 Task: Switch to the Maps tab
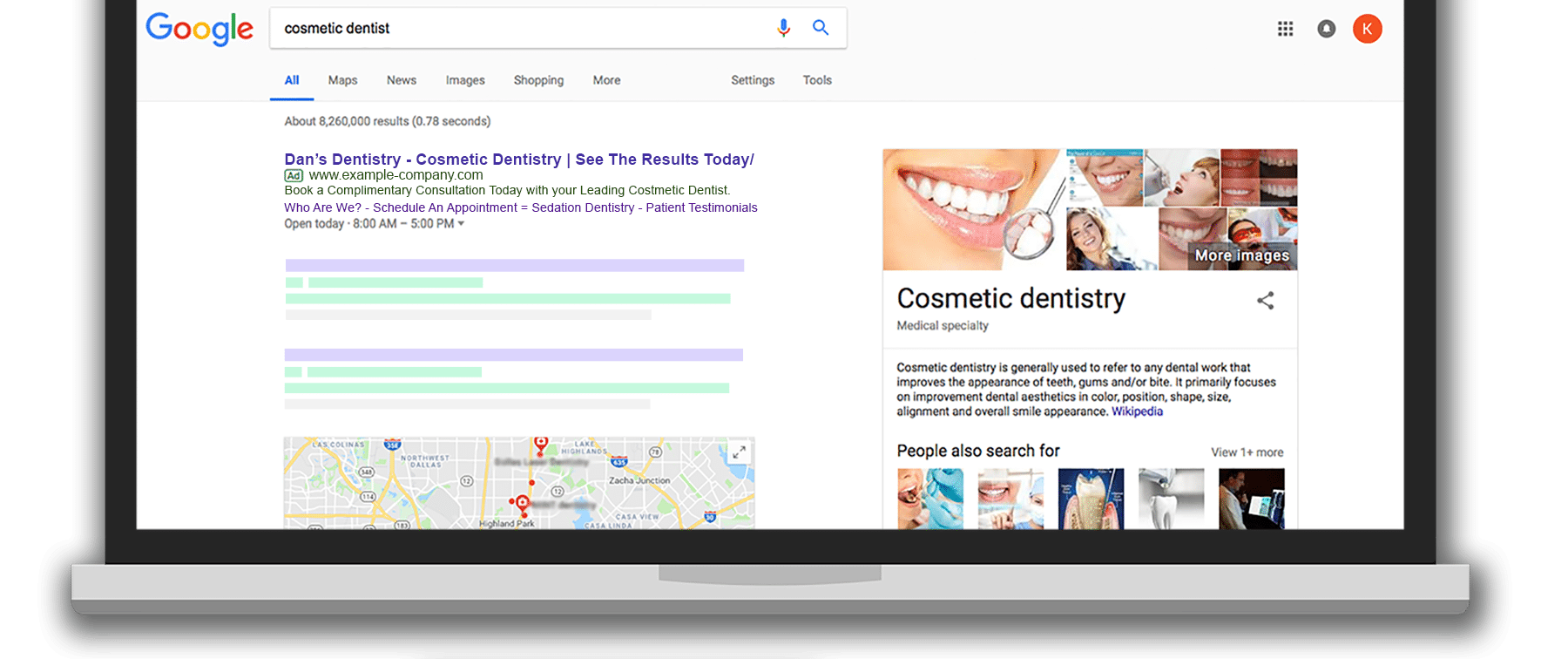(342, 80)
